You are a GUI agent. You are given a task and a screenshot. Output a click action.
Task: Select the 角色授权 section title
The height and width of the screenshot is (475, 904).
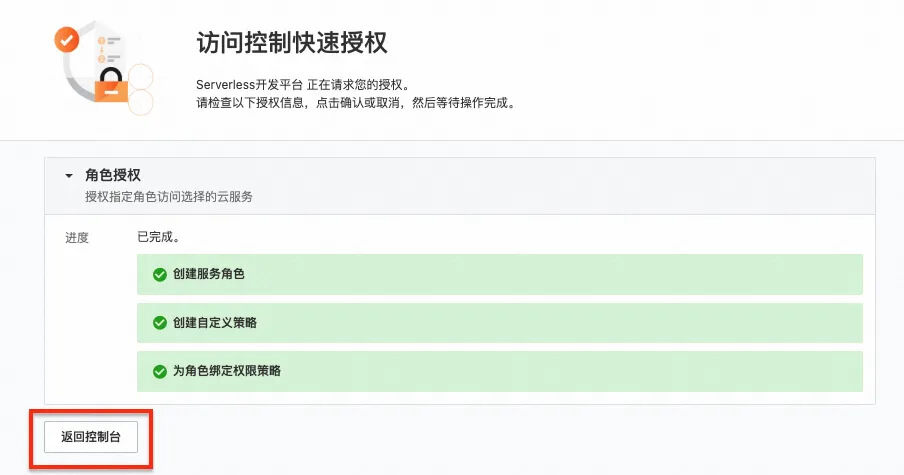point(113,176)
